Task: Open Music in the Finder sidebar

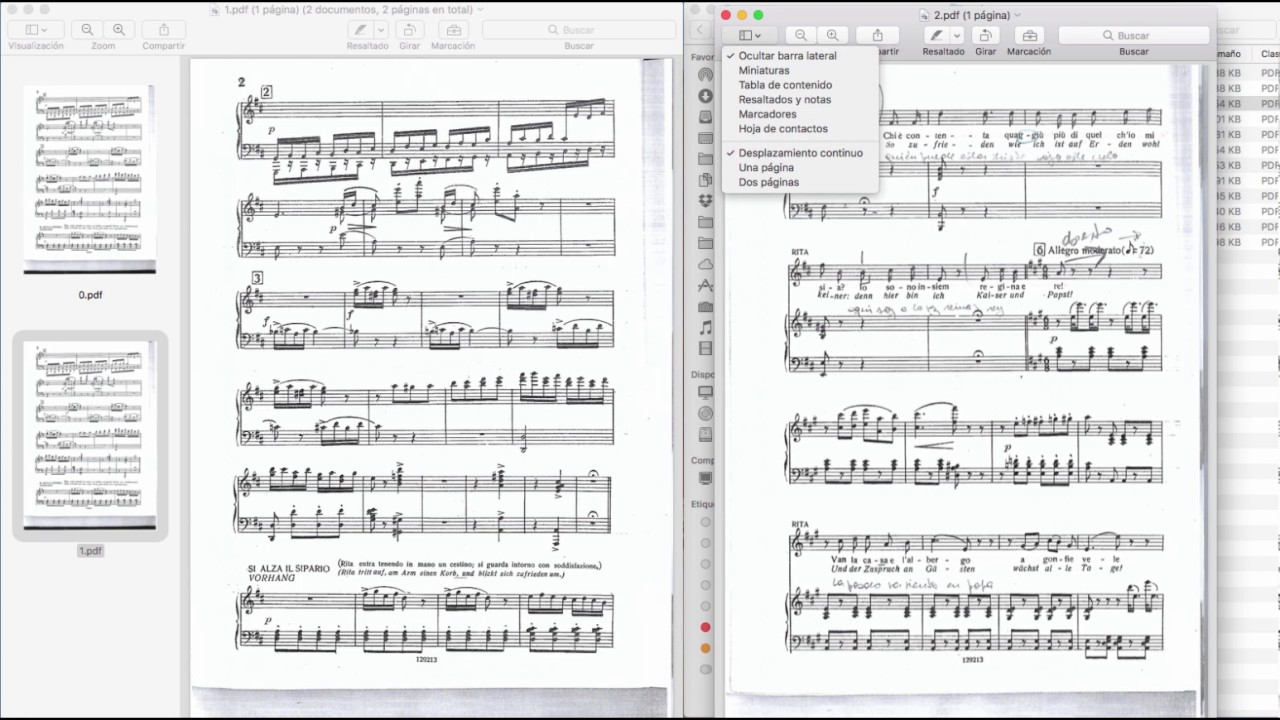Action: [x=706, y=327]
